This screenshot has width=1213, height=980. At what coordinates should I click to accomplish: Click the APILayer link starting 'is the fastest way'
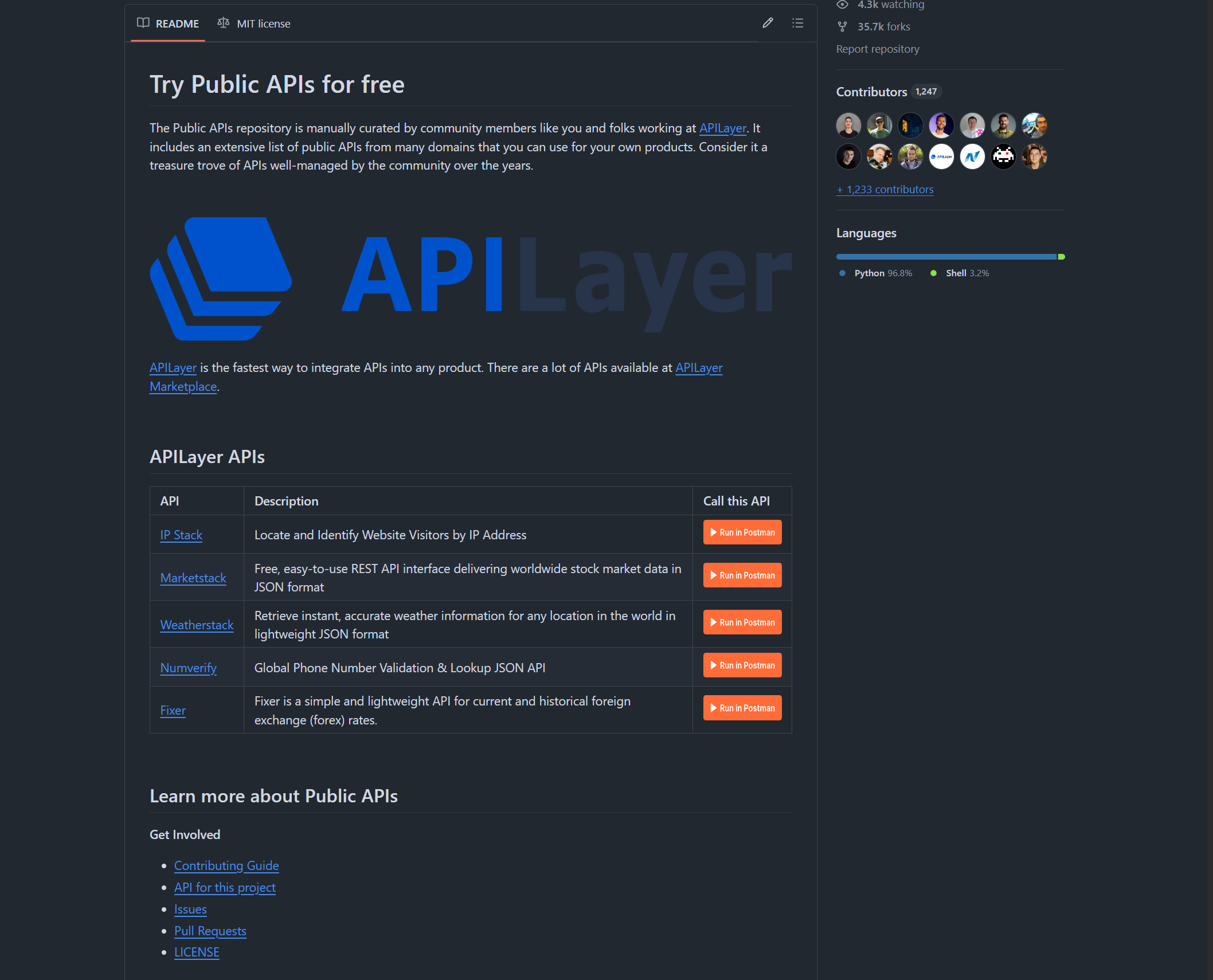point(173,368)
